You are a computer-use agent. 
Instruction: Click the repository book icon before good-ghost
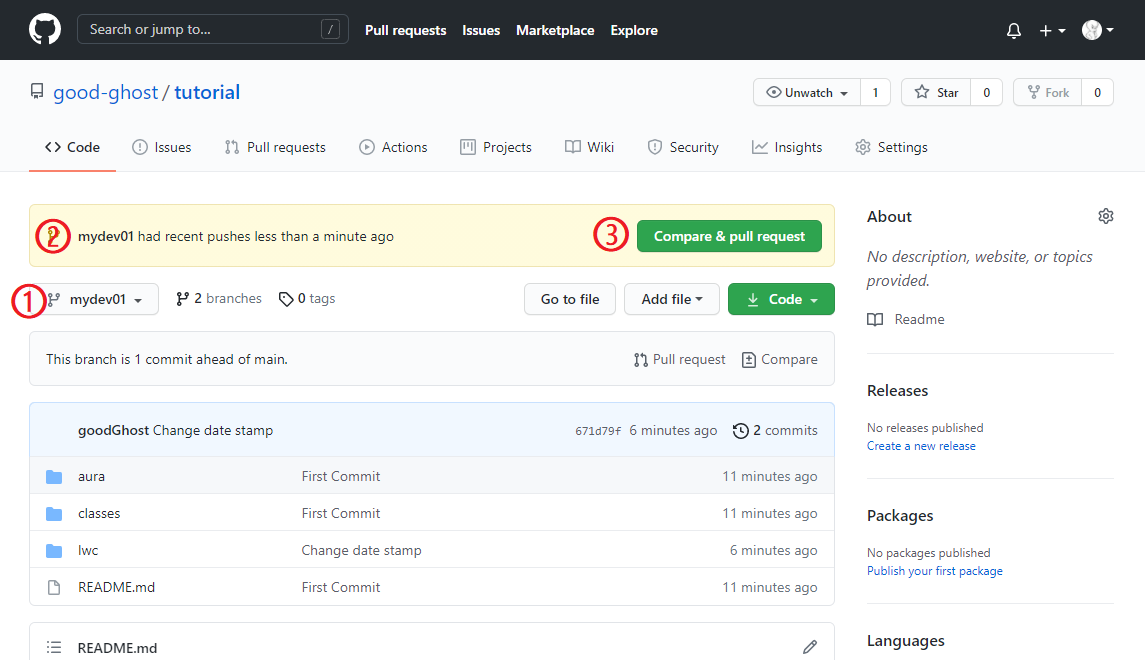(x=37, y=91)
